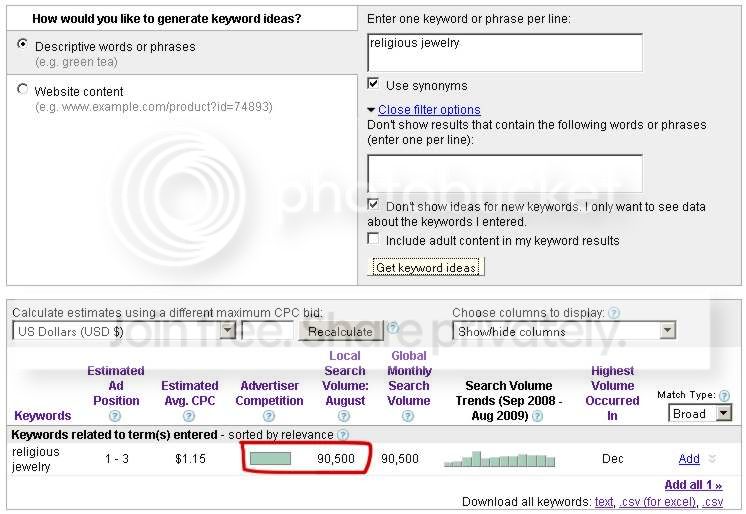Open help icon next to Recalculate button
Image resolution: width=746 pixels, height=514 pixels.
pos(393,327)
